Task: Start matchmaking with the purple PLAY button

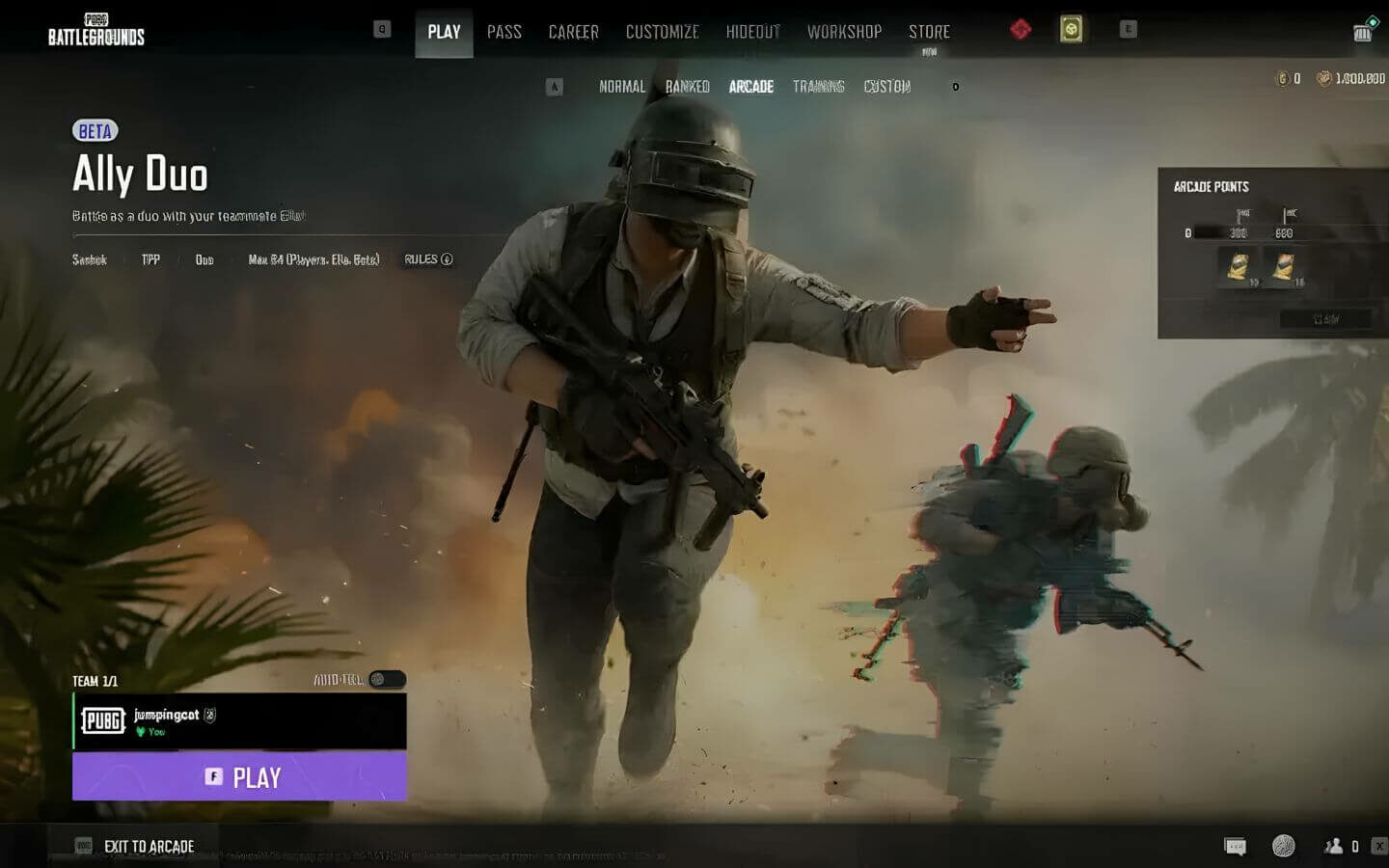Action: coord(239,776)
